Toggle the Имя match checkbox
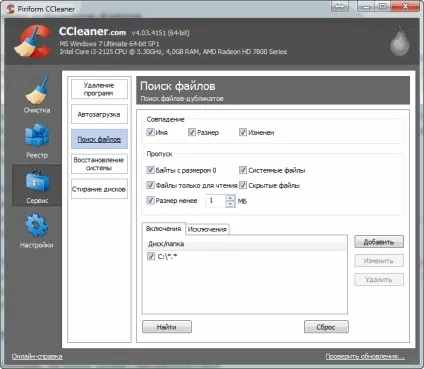 pyautogui.click(x=150, y=132)
